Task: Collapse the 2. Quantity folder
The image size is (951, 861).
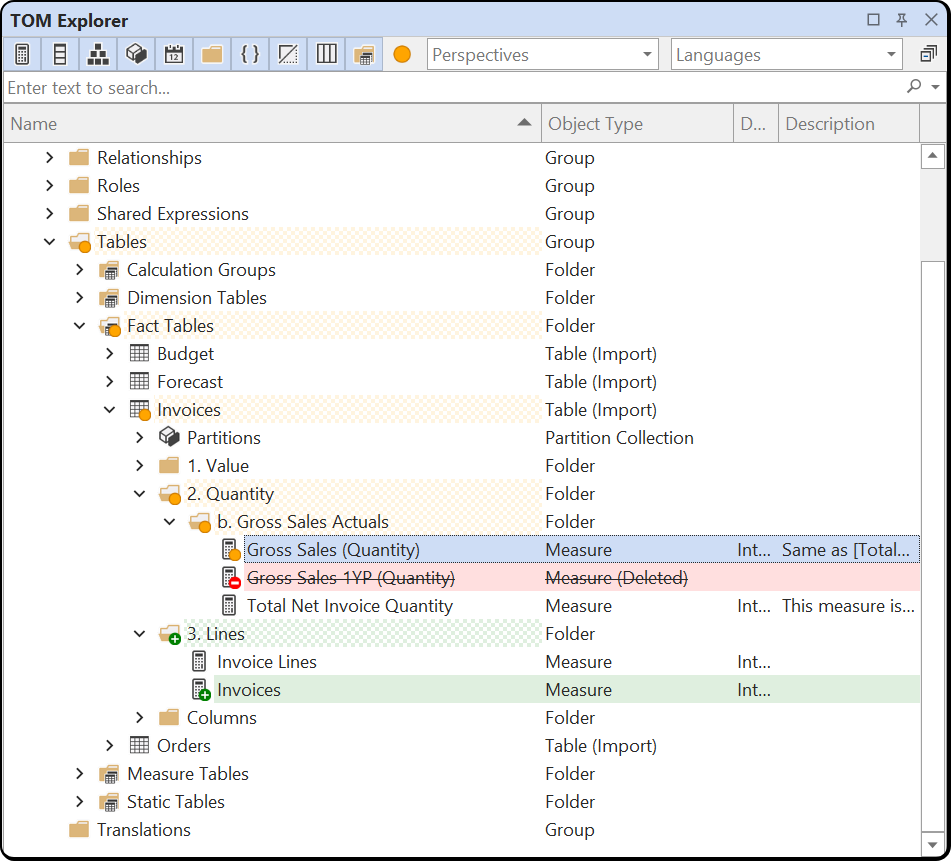Action: coord(139,494)
